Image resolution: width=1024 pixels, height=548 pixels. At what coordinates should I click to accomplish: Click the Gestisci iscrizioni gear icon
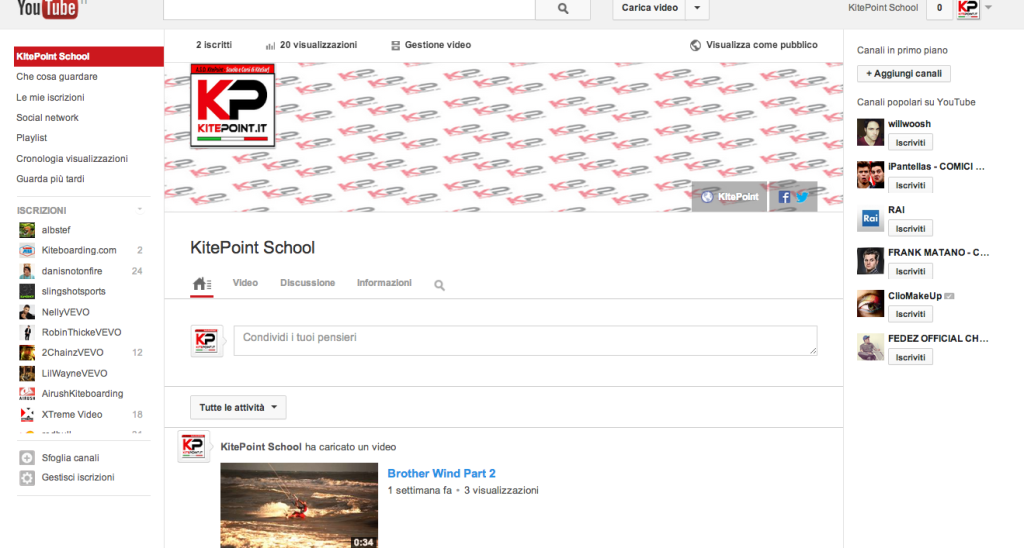27,478
